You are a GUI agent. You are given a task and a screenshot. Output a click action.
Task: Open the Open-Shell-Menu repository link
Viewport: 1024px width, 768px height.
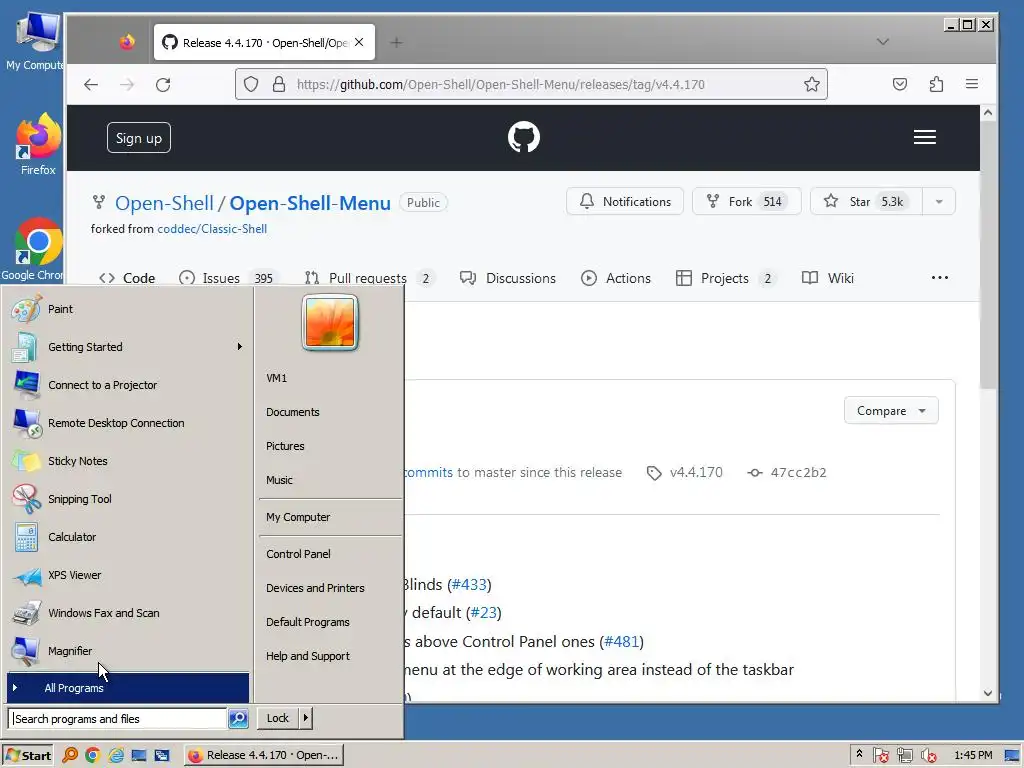(310, 203)
